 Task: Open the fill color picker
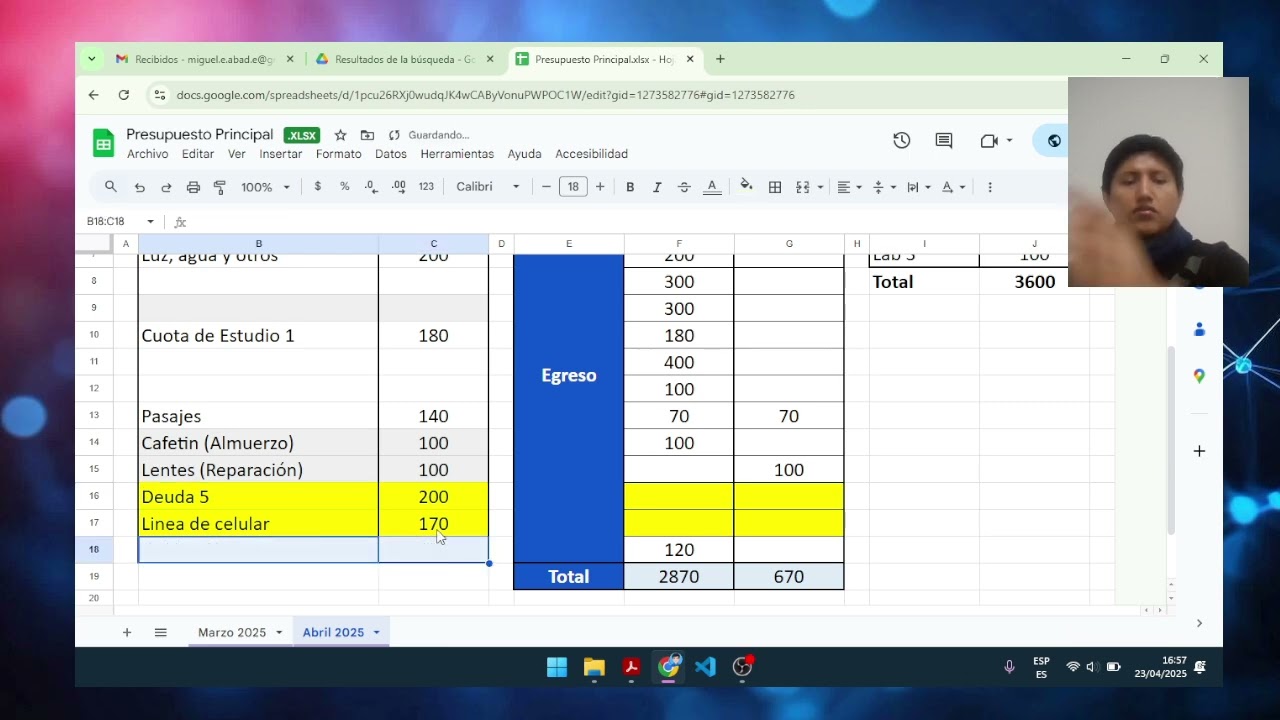point(746,187)
